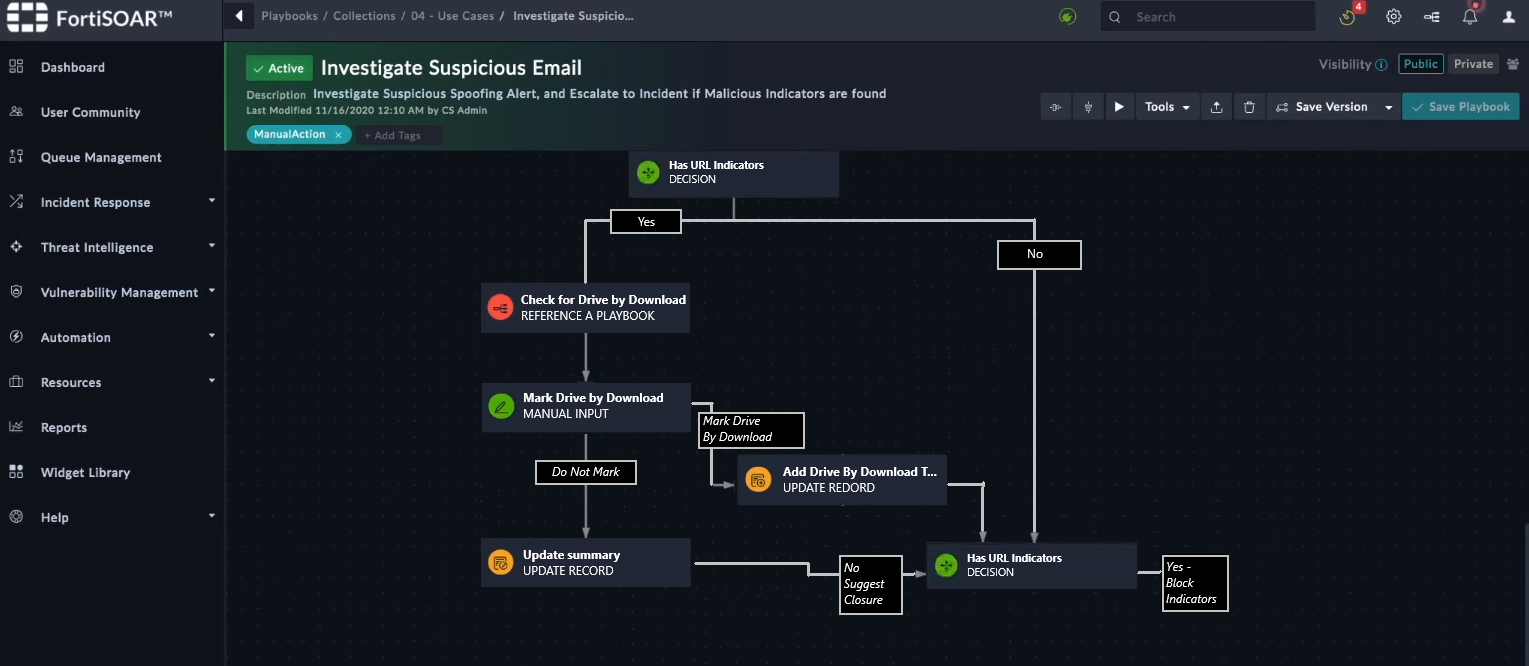Image resolution: width=1529 pixels, height=666 pixels.
Task: Open the Tools dropdown
Action: click(x=1167, y=107)
